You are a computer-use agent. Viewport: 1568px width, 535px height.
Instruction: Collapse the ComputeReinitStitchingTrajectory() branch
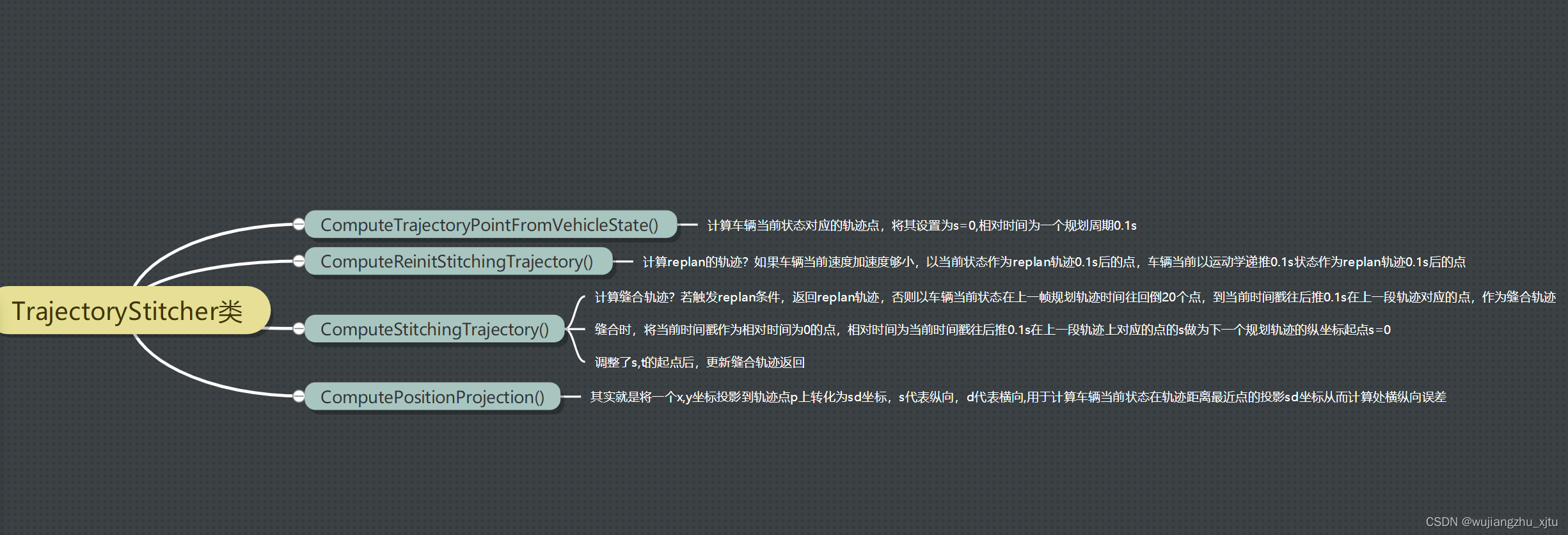pyautogui.click(x=299, y=260)
